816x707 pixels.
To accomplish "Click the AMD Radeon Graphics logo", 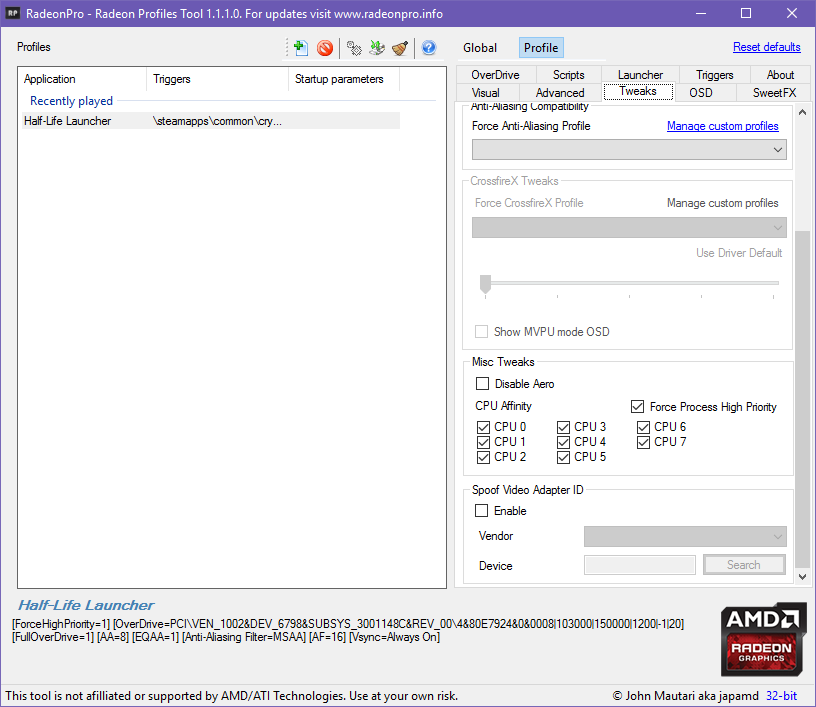I will 762,639.
